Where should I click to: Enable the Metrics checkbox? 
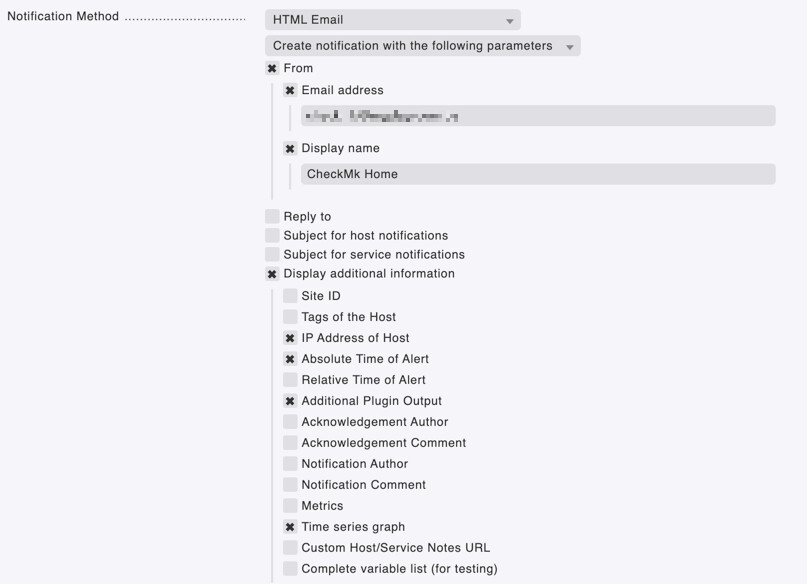290,505
